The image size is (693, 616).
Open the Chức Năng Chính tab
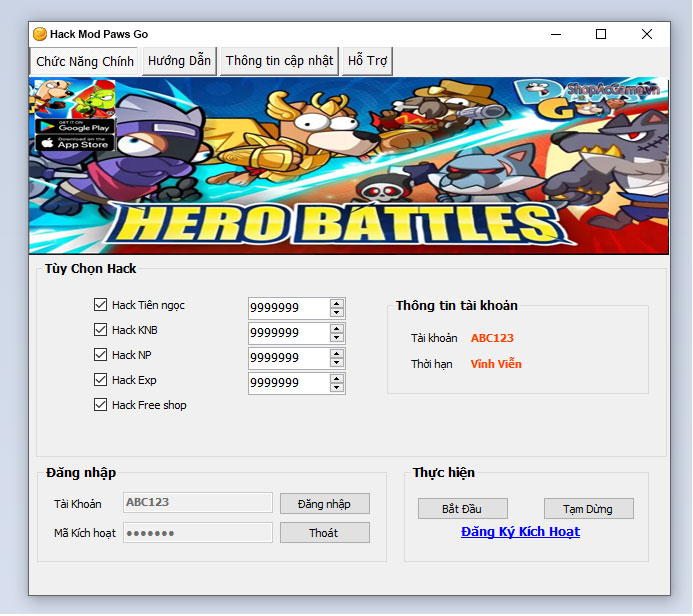(x=84, y=61)
